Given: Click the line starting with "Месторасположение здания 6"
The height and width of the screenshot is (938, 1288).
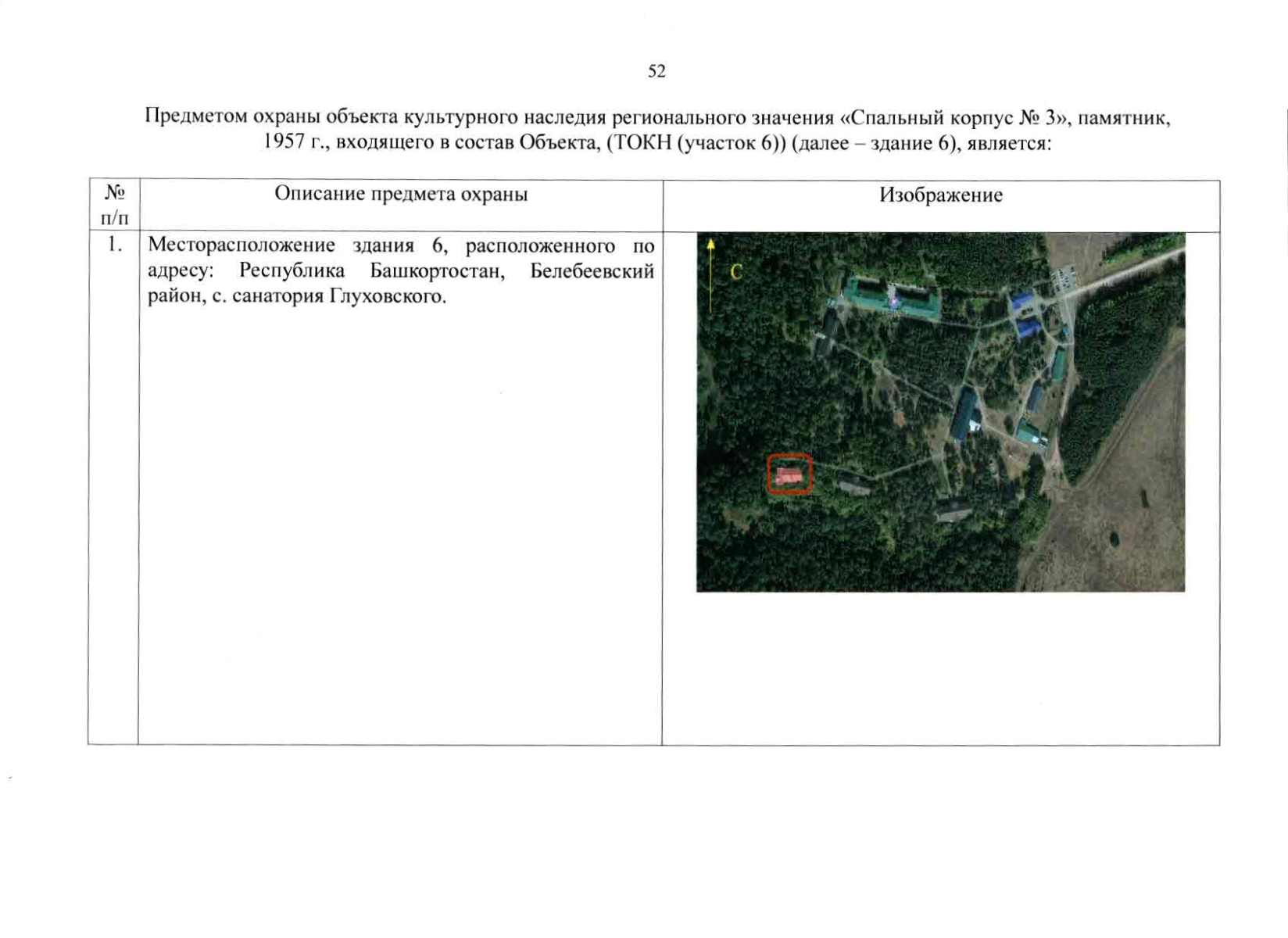Looking at the screenshot, I should [401, 245].
